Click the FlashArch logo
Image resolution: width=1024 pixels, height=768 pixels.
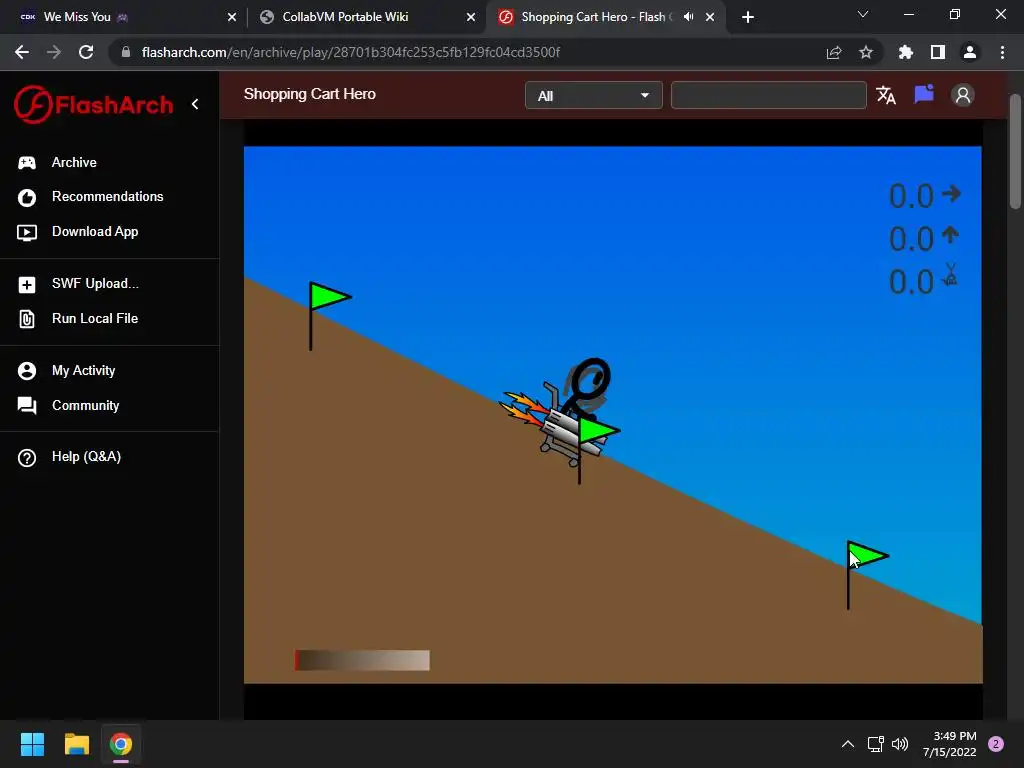[x=94, y=104]
